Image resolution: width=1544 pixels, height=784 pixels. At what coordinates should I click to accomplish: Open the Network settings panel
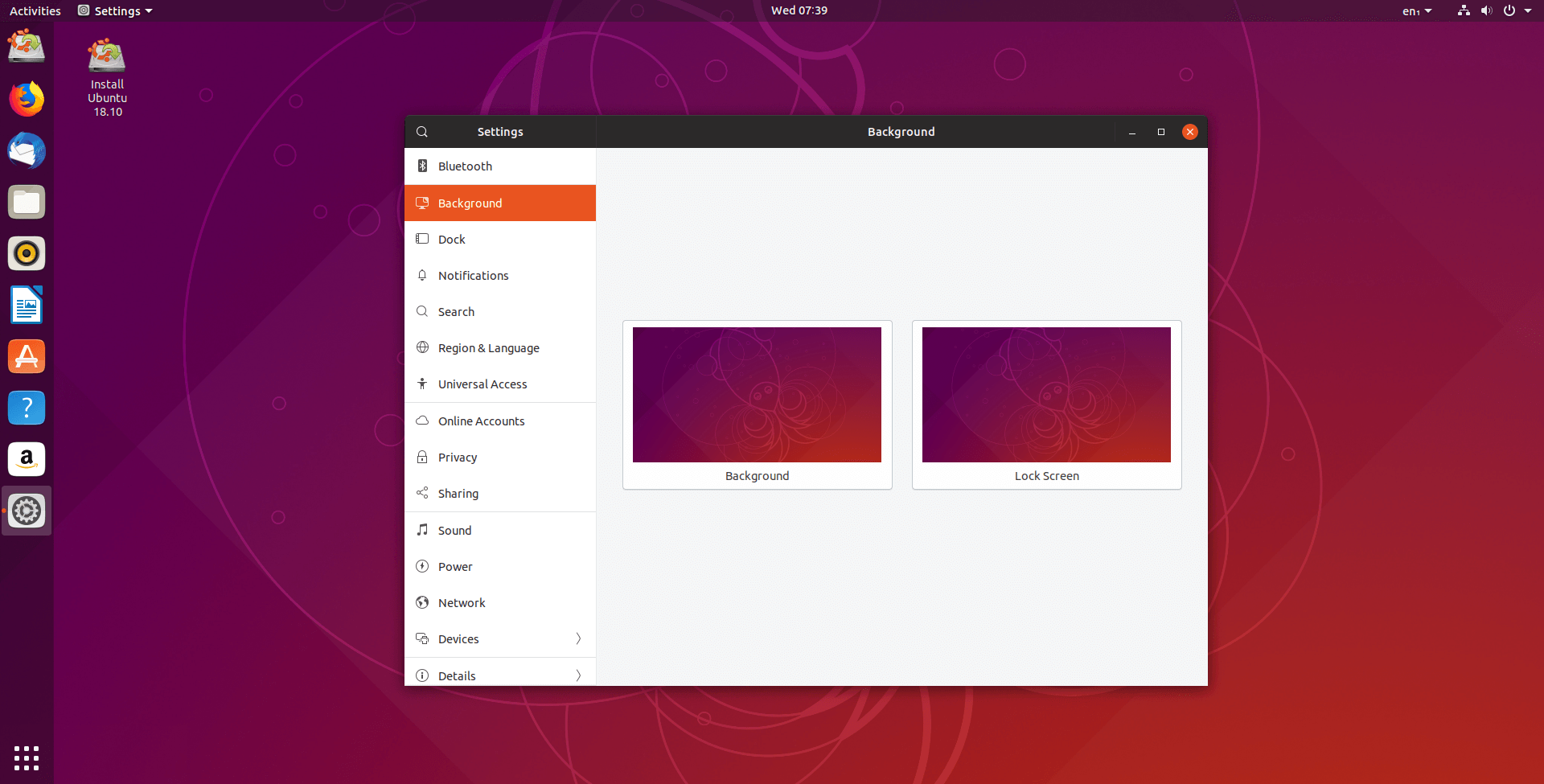pos(500,602)
